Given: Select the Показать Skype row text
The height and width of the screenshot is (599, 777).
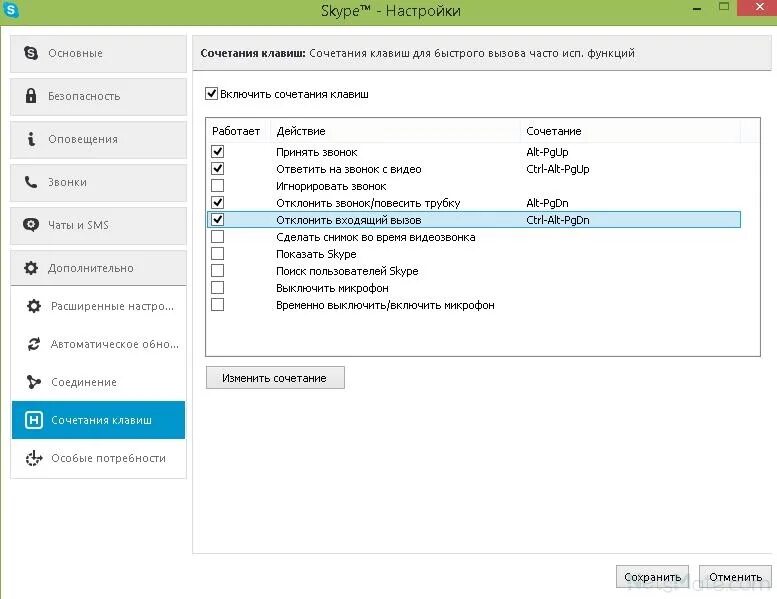Looking at the screenshot, I should [316, 254].
